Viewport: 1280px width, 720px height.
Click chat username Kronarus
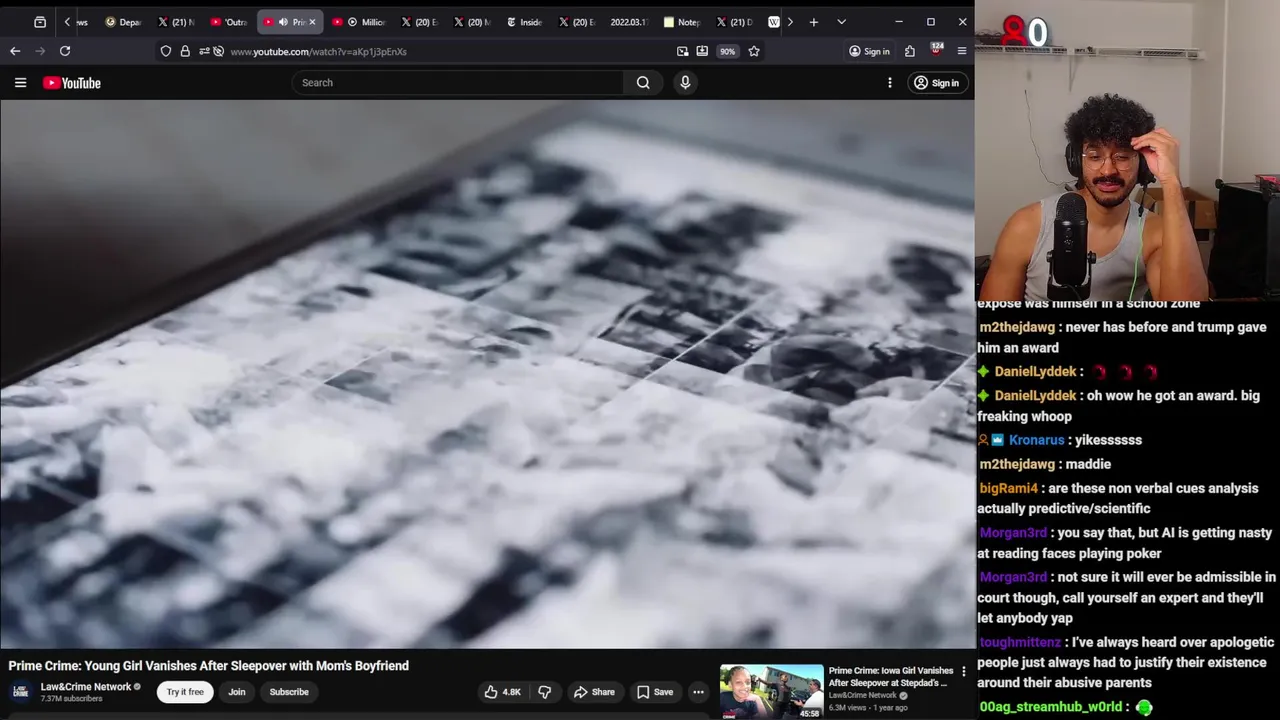point(1036,440)
